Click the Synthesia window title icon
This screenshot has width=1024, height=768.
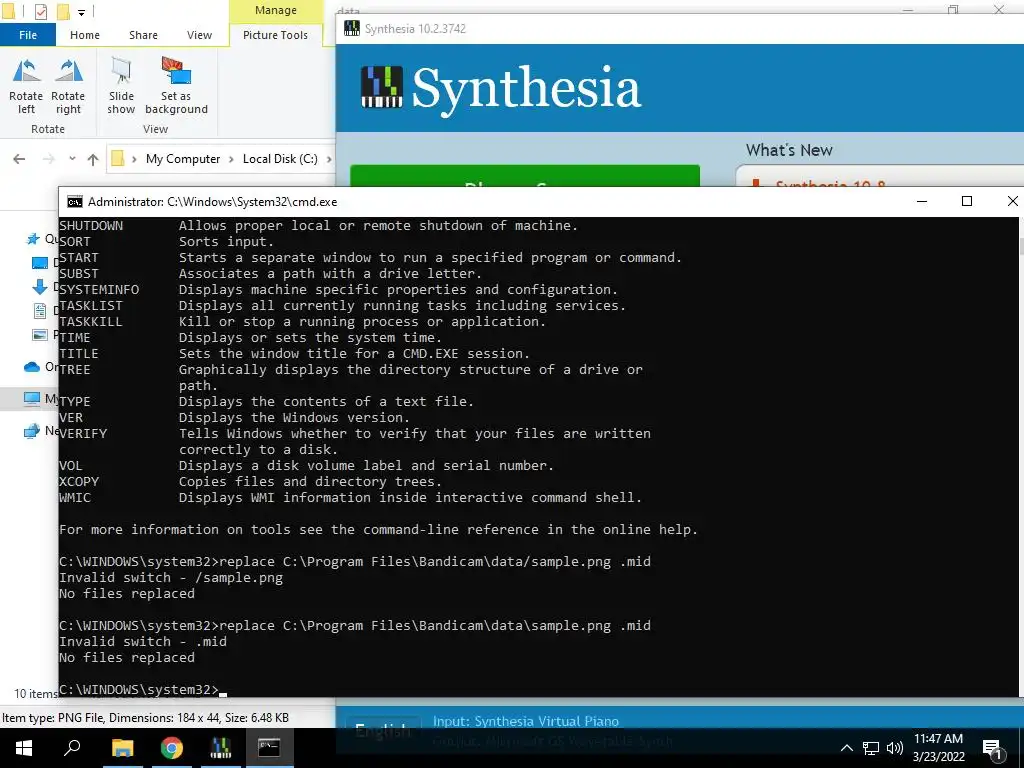click(352, 29)
